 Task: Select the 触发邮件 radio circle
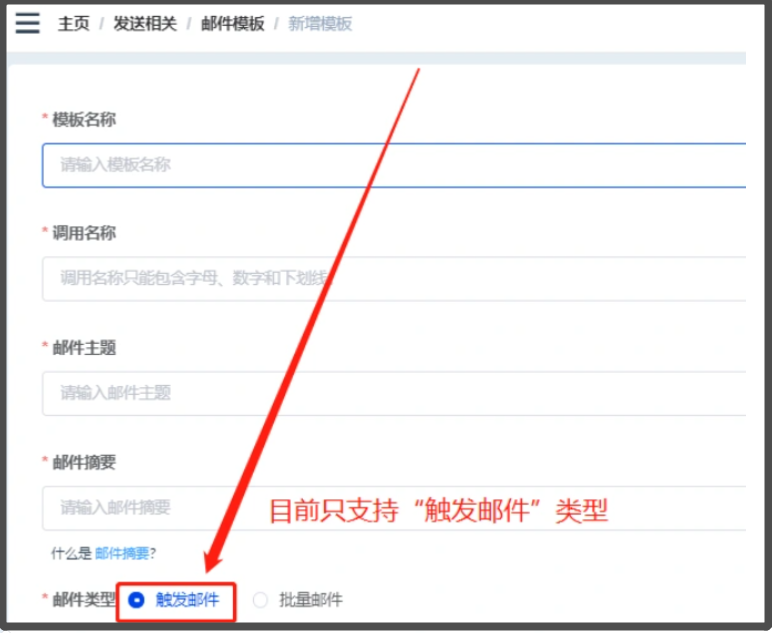[136, 600]
